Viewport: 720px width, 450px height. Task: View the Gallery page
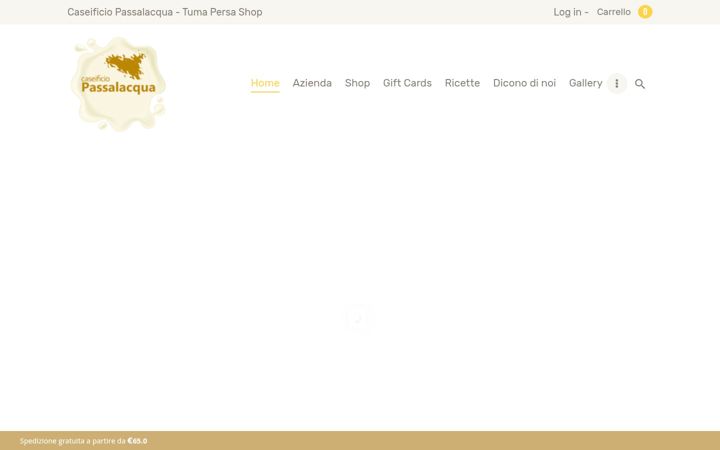point(585,83)
